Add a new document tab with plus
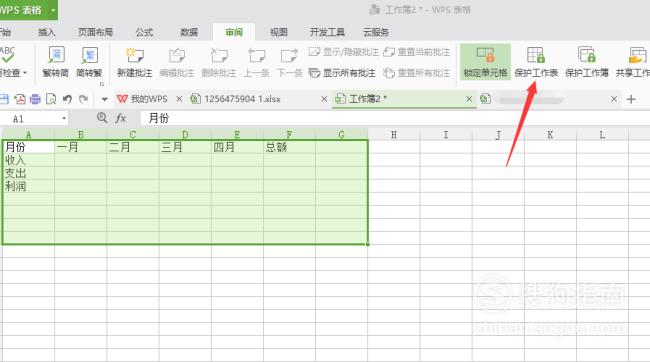Viewport: 650px width, 362px height. [631, 99]
